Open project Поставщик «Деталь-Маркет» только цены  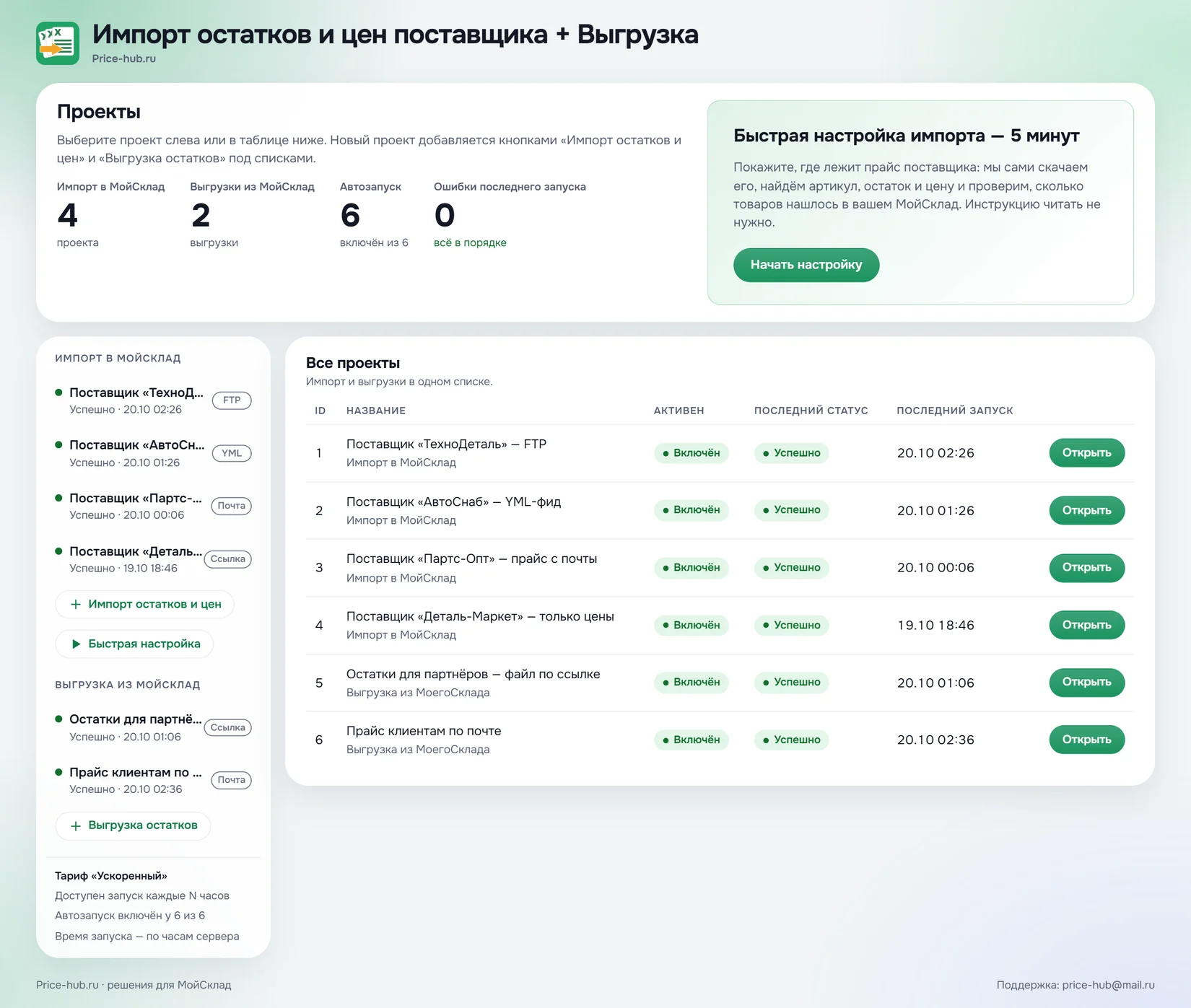(1086, 625)
